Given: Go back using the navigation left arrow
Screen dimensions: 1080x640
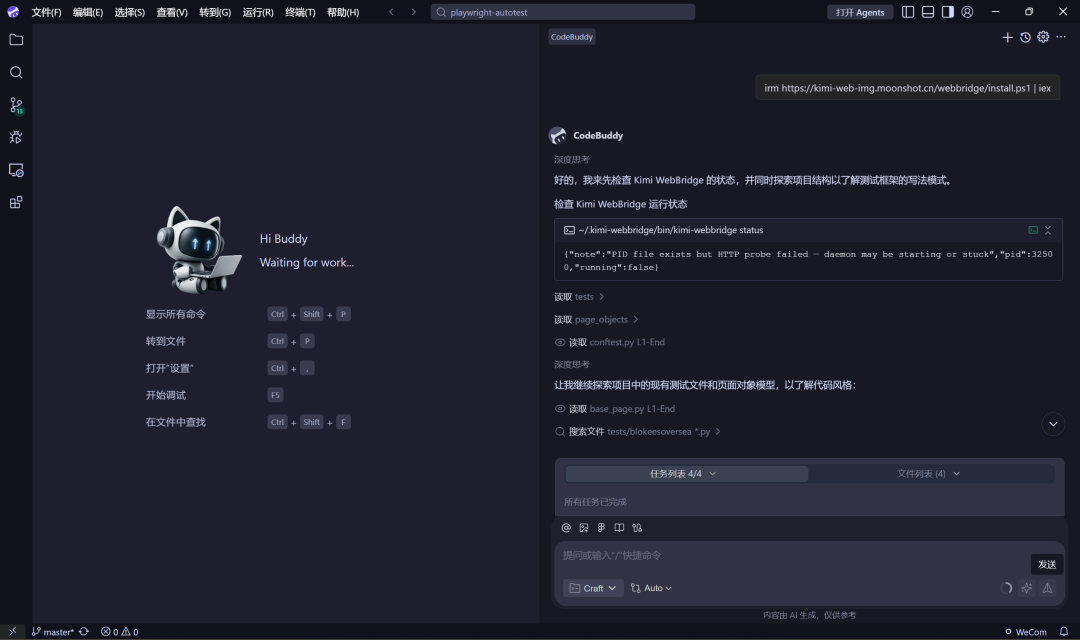Looking at the screenshot, I should [x=391, y=12].
